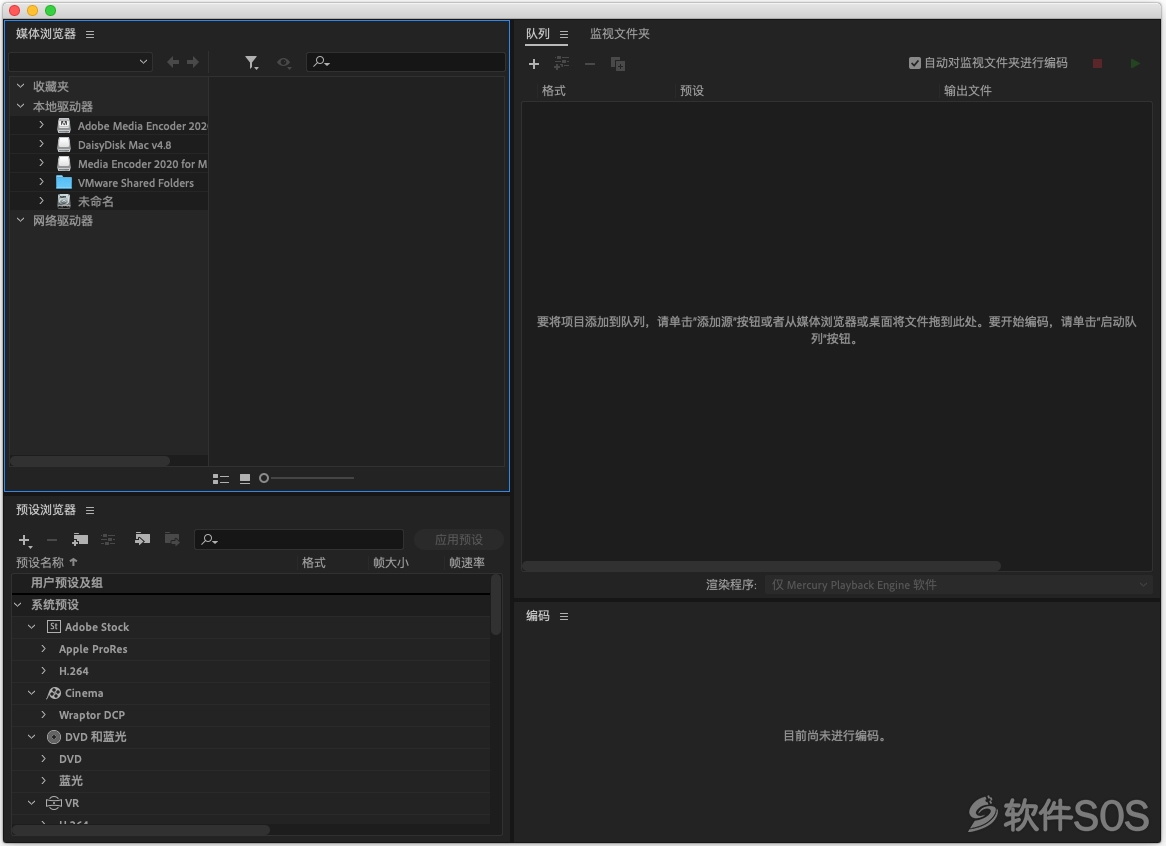Remove queue item with minus icon

click(x=590, y=64)
